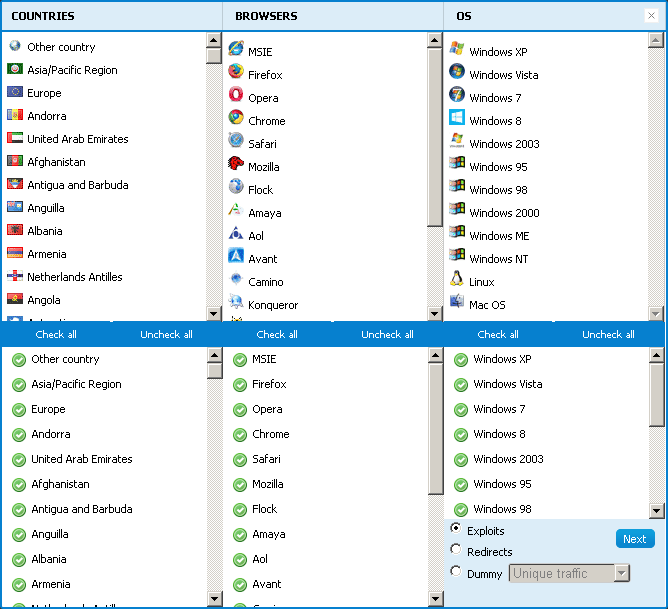Select the Redirects radio button
This screenshot has width=668, height=609.
(x=456, y=549)
